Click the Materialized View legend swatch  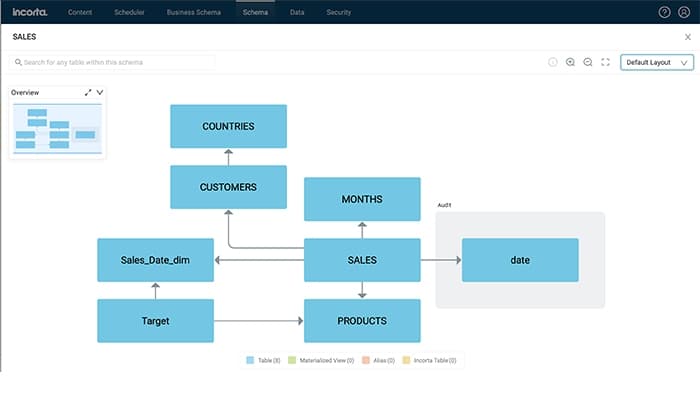tap(292, 360)
